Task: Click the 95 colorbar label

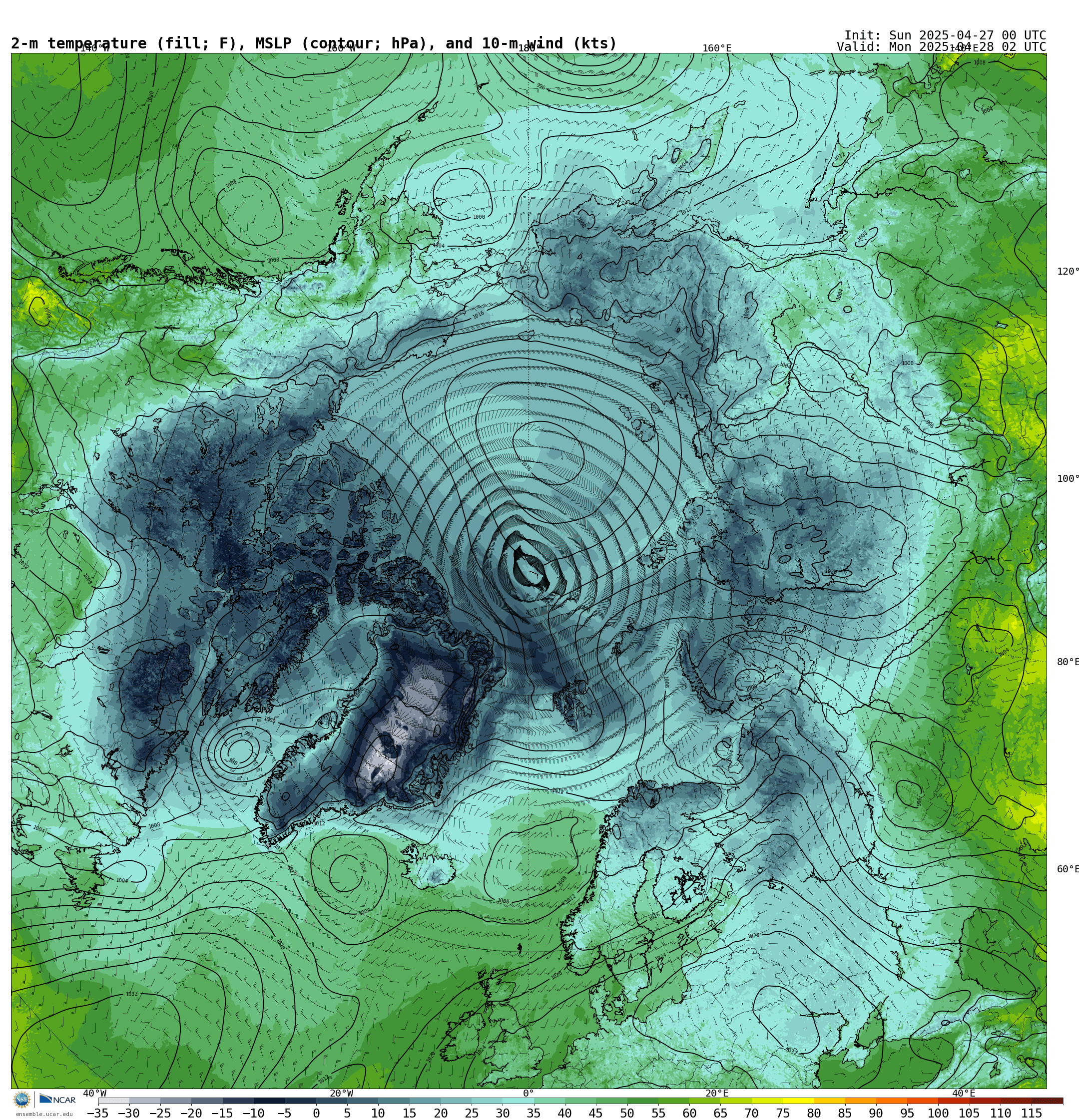Action: [907, 1113]
